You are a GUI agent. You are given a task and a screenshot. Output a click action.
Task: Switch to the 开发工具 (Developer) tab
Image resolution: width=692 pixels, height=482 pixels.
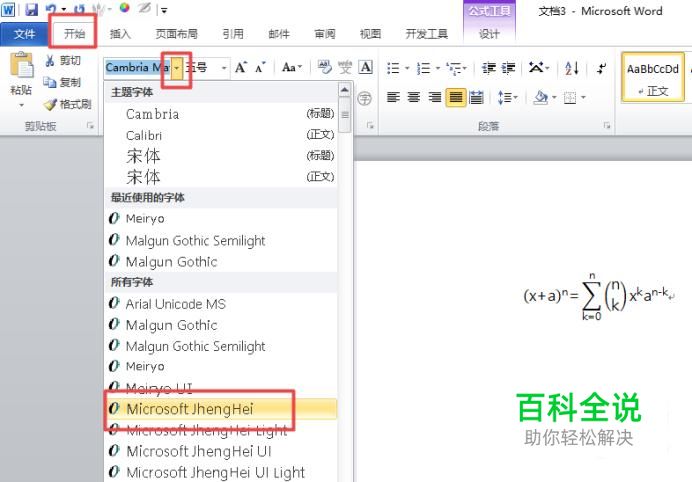click(426, 34)
